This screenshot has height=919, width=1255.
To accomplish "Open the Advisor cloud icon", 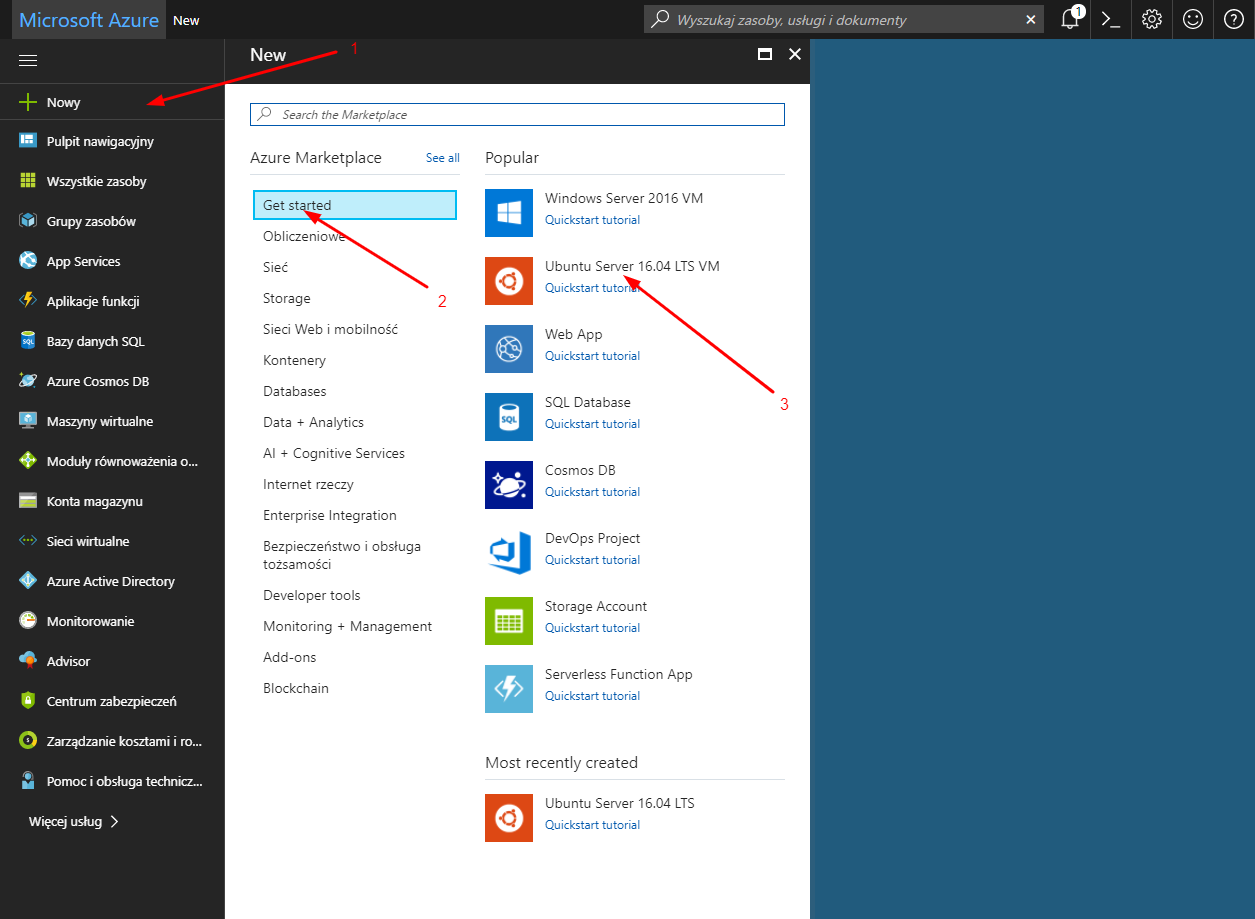I will click(x=28, y=661).
